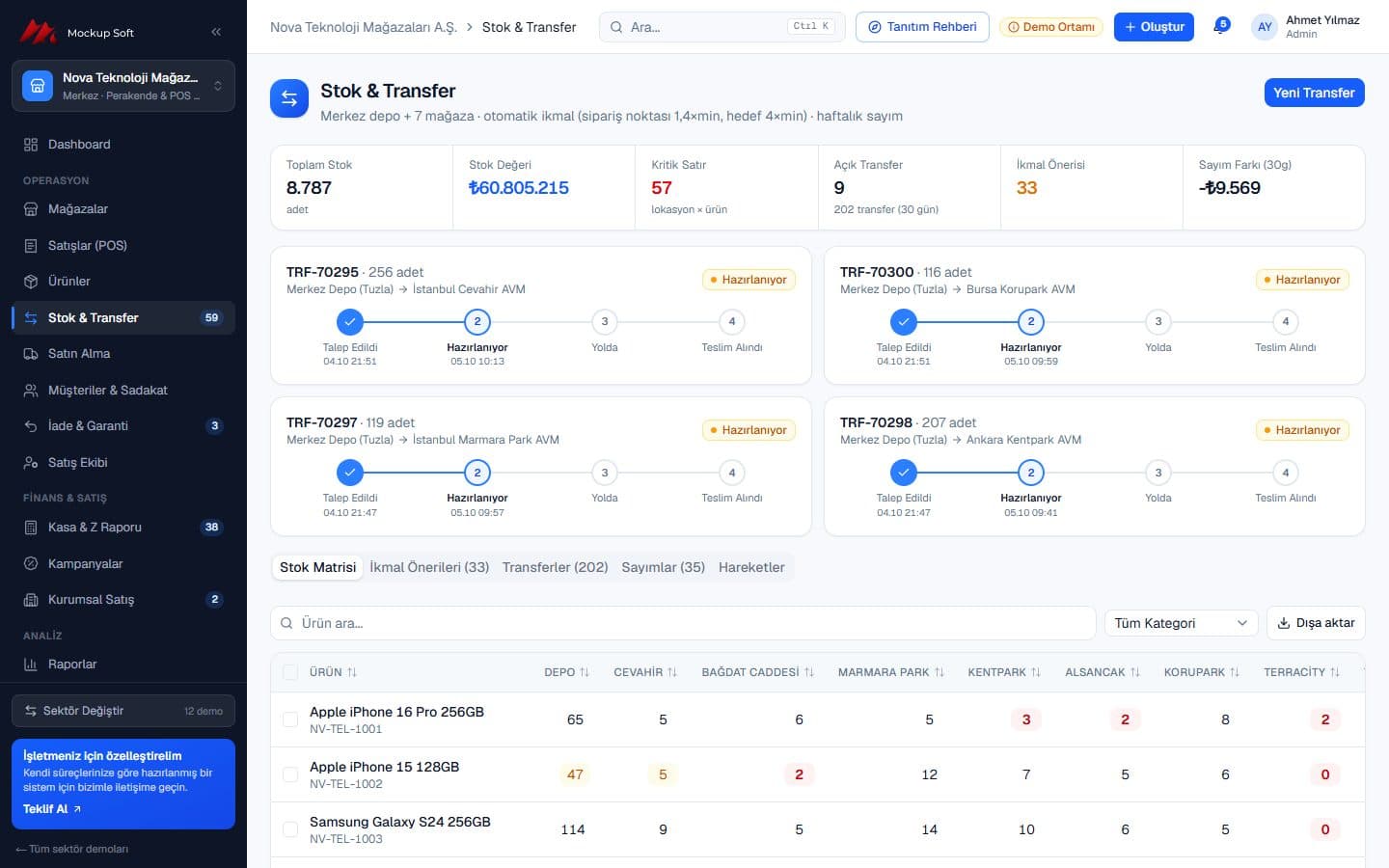1389x868 pixels.
Task: Click the Müşteriler & Sadakat people icon
Action: 31,391
